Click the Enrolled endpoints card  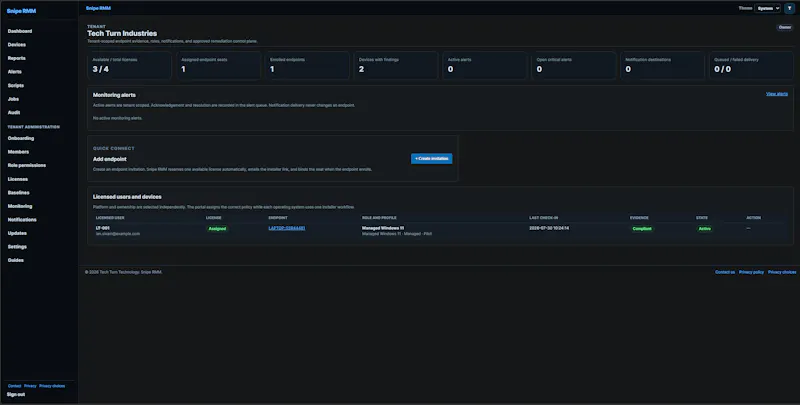coord(308,65)
